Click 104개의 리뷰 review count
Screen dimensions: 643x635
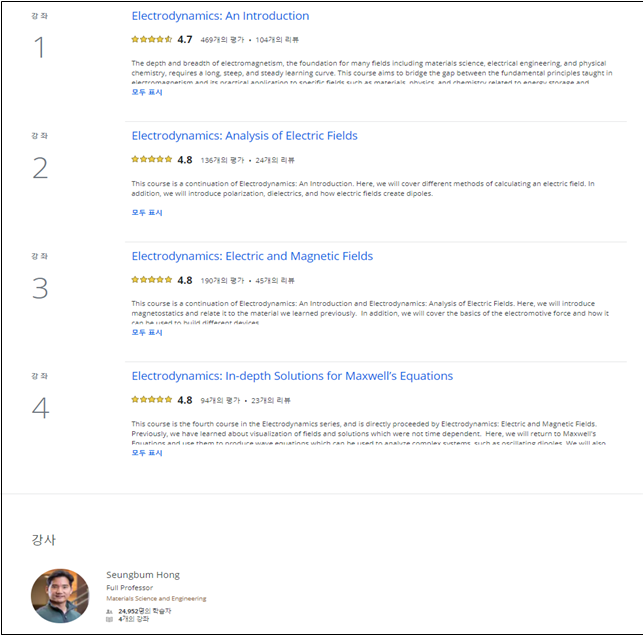(277, 40)
